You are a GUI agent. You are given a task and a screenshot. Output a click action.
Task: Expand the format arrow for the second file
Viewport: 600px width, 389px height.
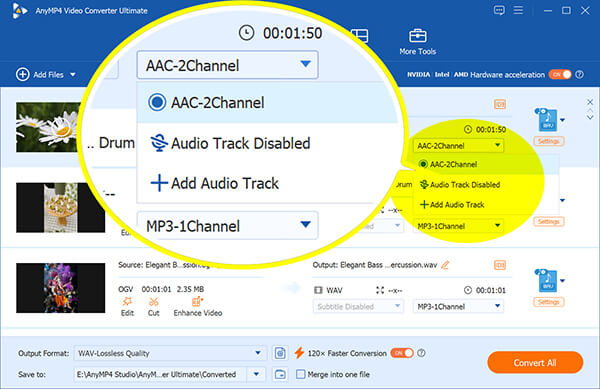click(x=562, y=200)
